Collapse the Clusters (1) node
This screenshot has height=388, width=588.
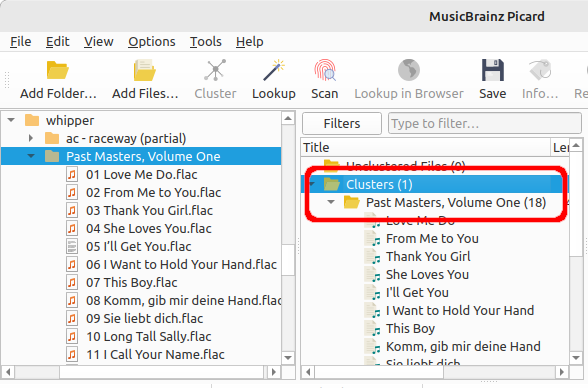312,184
